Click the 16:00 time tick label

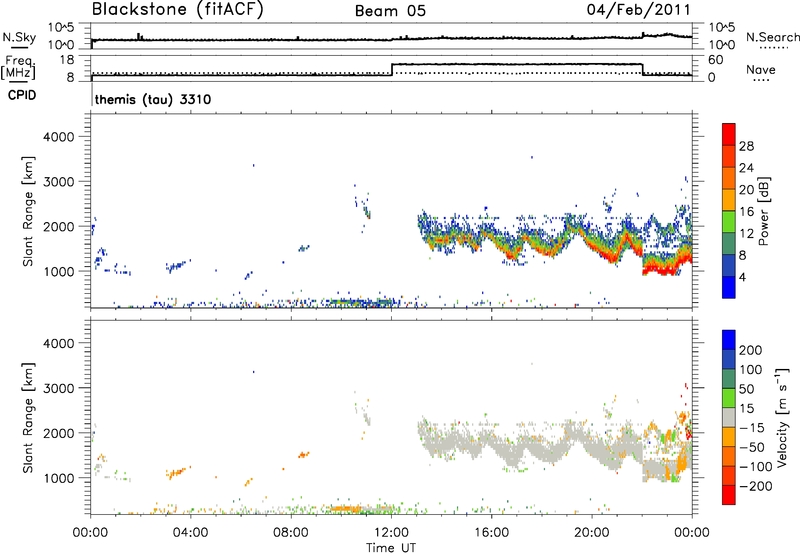click(x=491, y=533)
